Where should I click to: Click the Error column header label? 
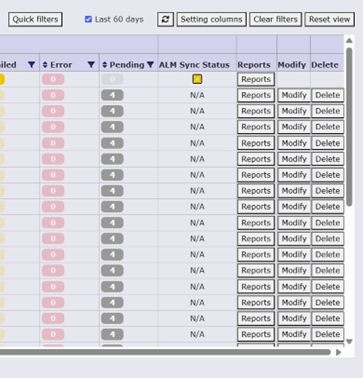61,65
